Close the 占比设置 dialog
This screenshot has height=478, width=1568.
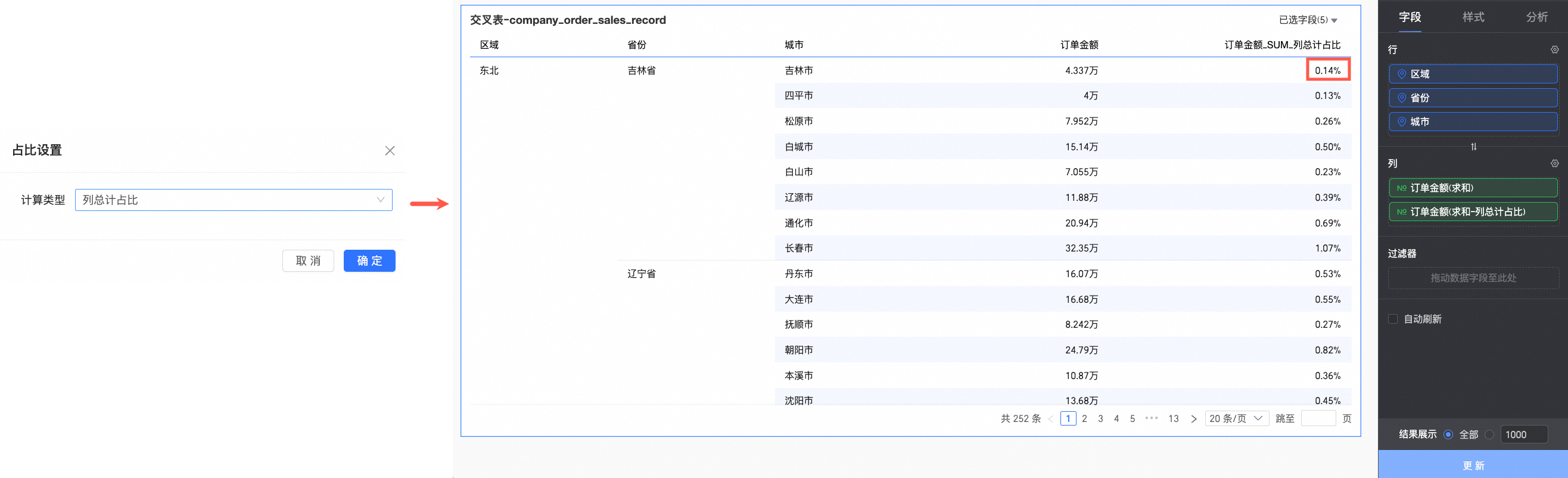pos(390,150)
